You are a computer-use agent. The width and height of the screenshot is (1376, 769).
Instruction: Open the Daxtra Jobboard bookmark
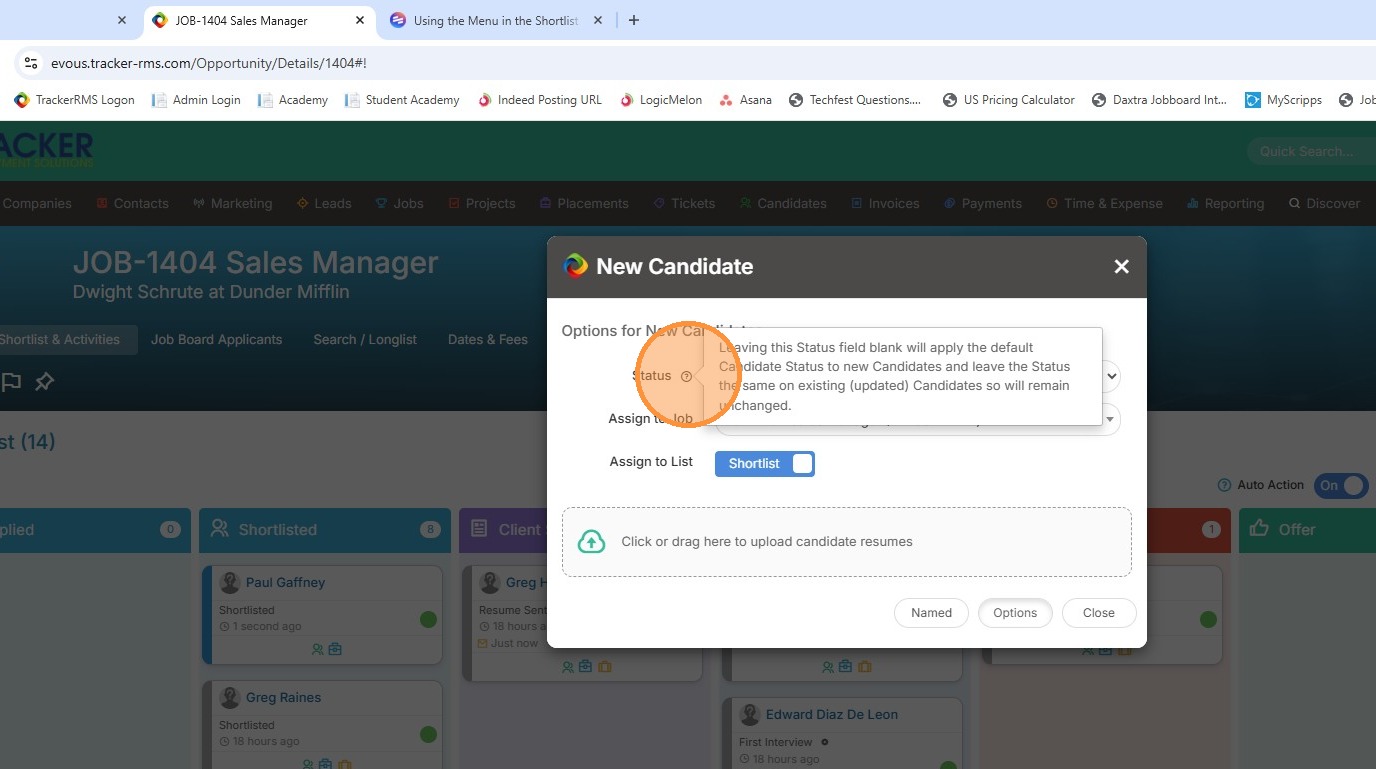1159,100
